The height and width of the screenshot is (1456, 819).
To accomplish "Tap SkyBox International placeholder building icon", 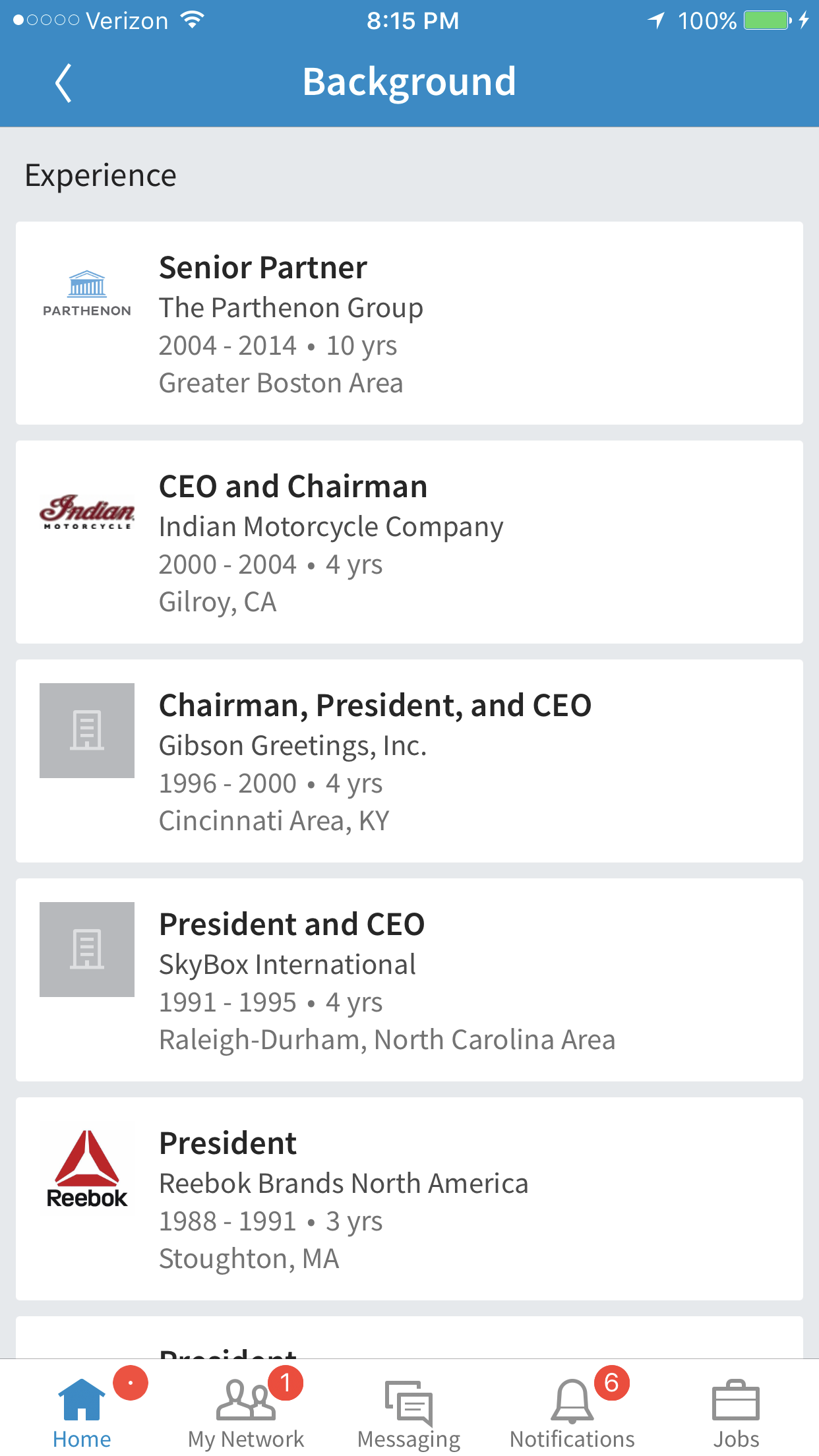I will 87,950.
